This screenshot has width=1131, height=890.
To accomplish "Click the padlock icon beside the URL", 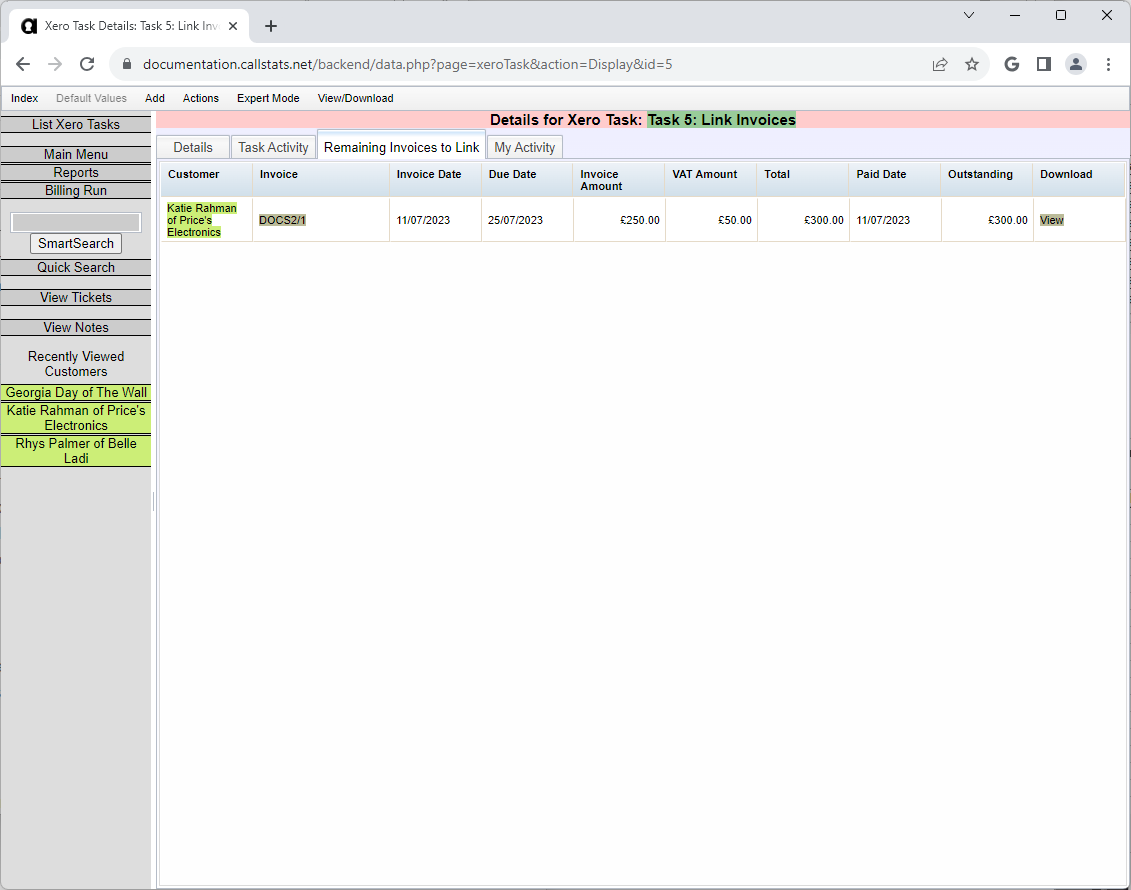I will tap(126, 63).
